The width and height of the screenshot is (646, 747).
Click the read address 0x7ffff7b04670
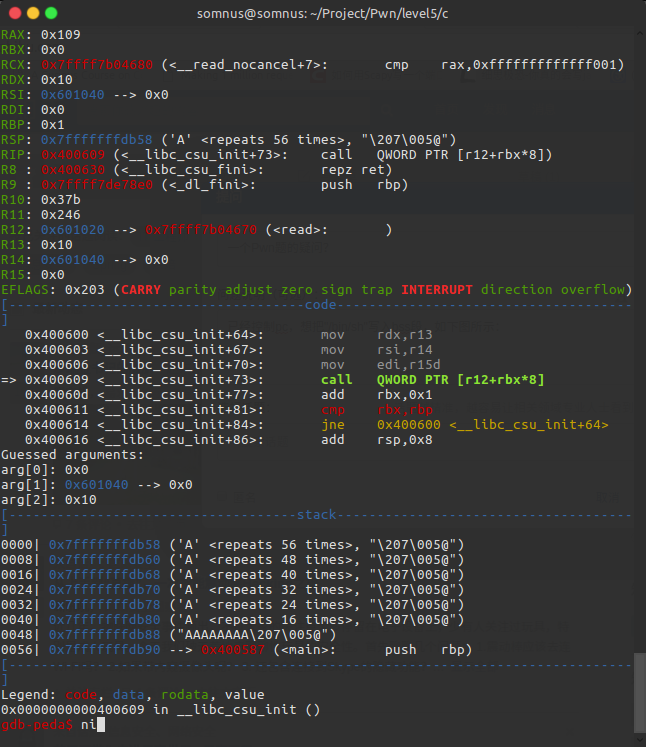click(x=201, y=230)
